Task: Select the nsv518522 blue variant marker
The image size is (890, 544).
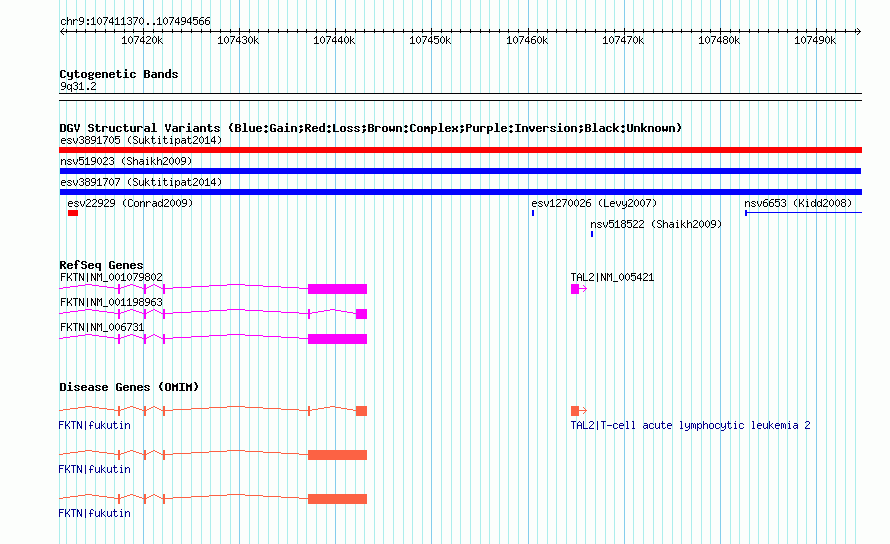Action: point(592,234)
